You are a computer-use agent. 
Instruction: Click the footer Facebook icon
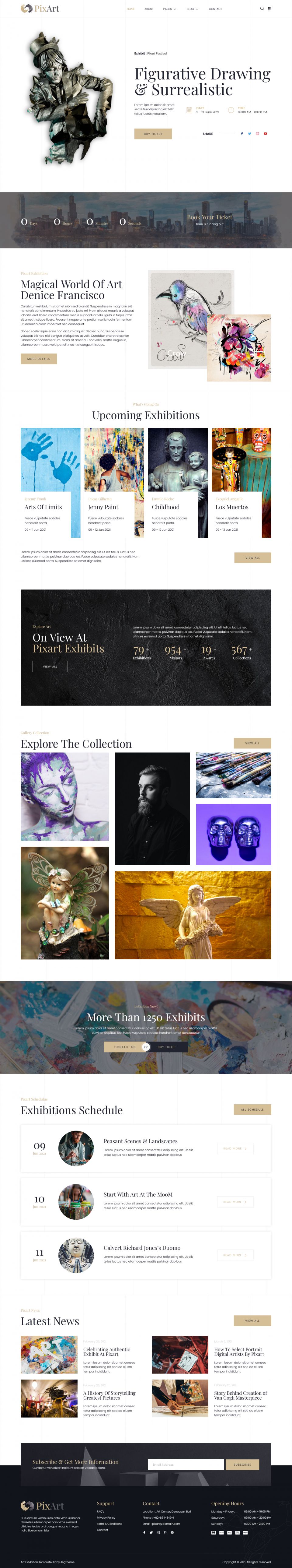click(144, 1532)
